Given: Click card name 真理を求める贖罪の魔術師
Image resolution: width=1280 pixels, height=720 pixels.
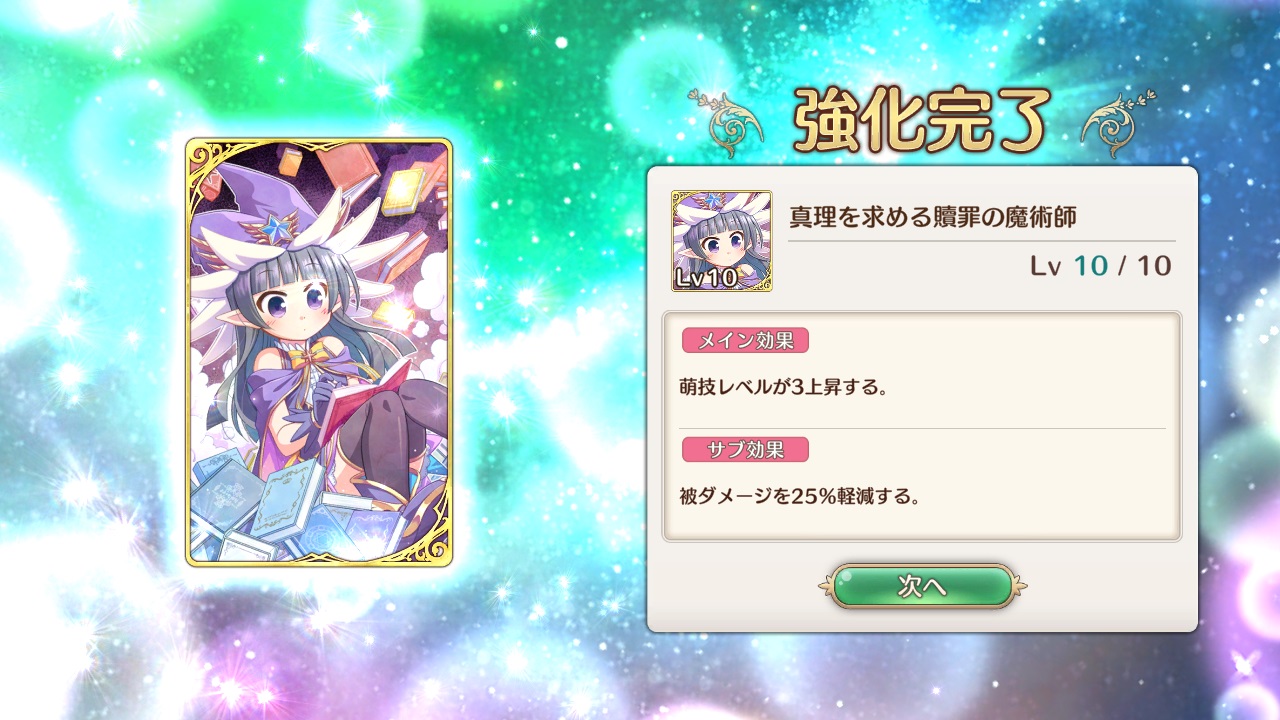Looking at the screenshot, I should (933, 216).
